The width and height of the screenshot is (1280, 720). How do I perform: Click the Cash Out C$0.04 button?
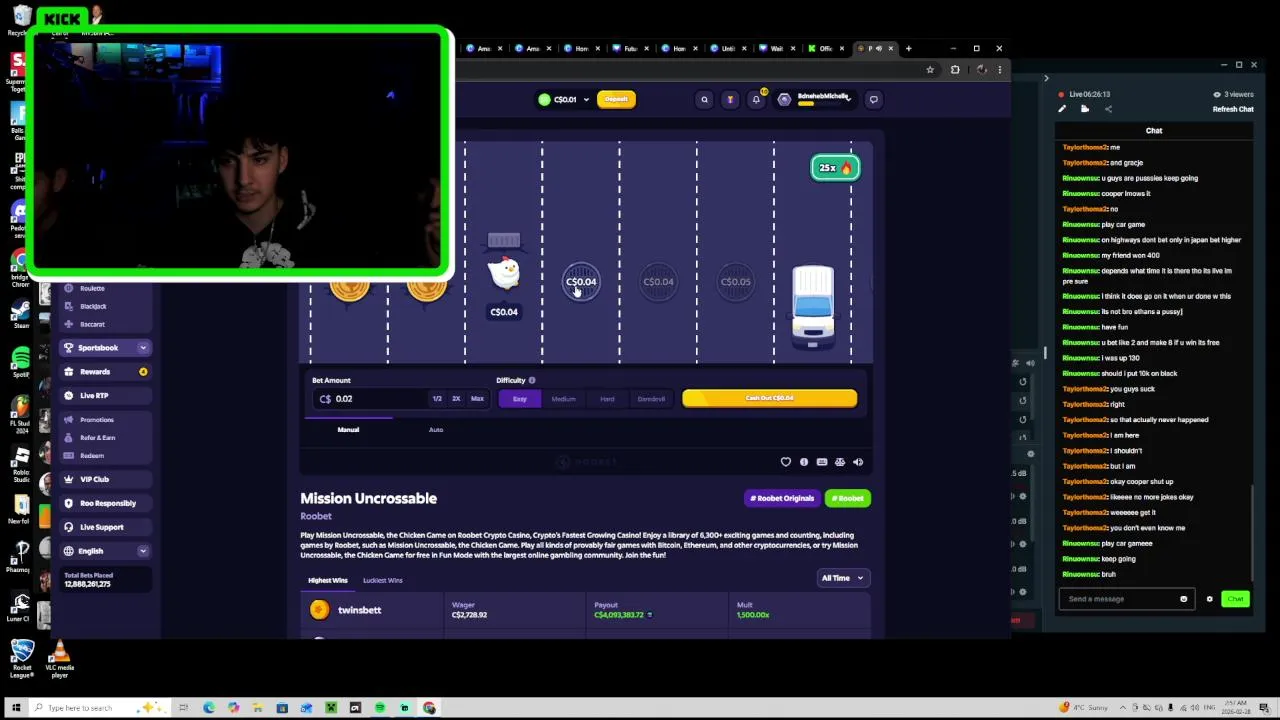pos(769,399)
